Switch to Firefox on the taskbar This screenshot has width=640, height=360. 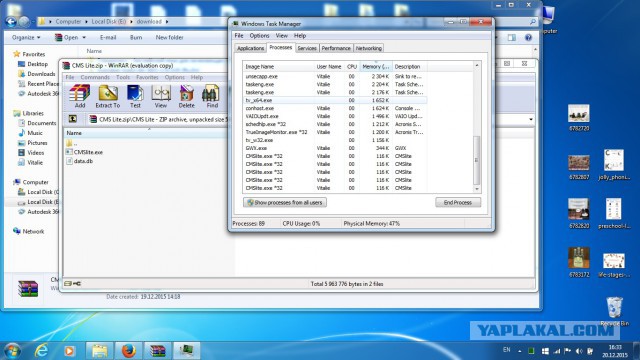[x=128, y=351]
